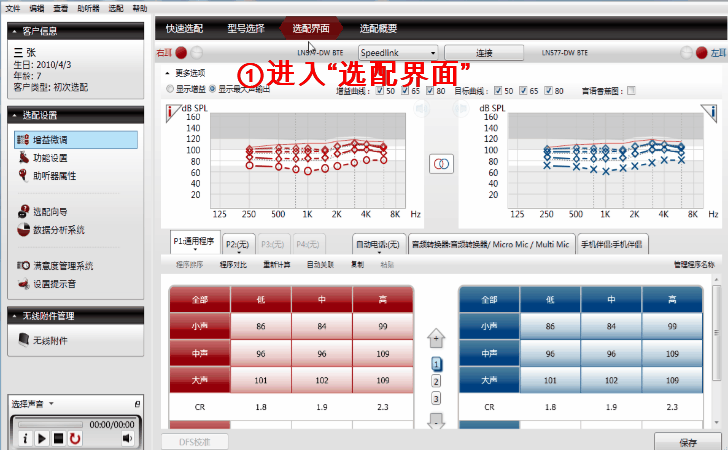Enable the 言语香蕉图 checkbox
Viewport: 728px width, 450px height.
pyautogui.click(x=631, y=91)
